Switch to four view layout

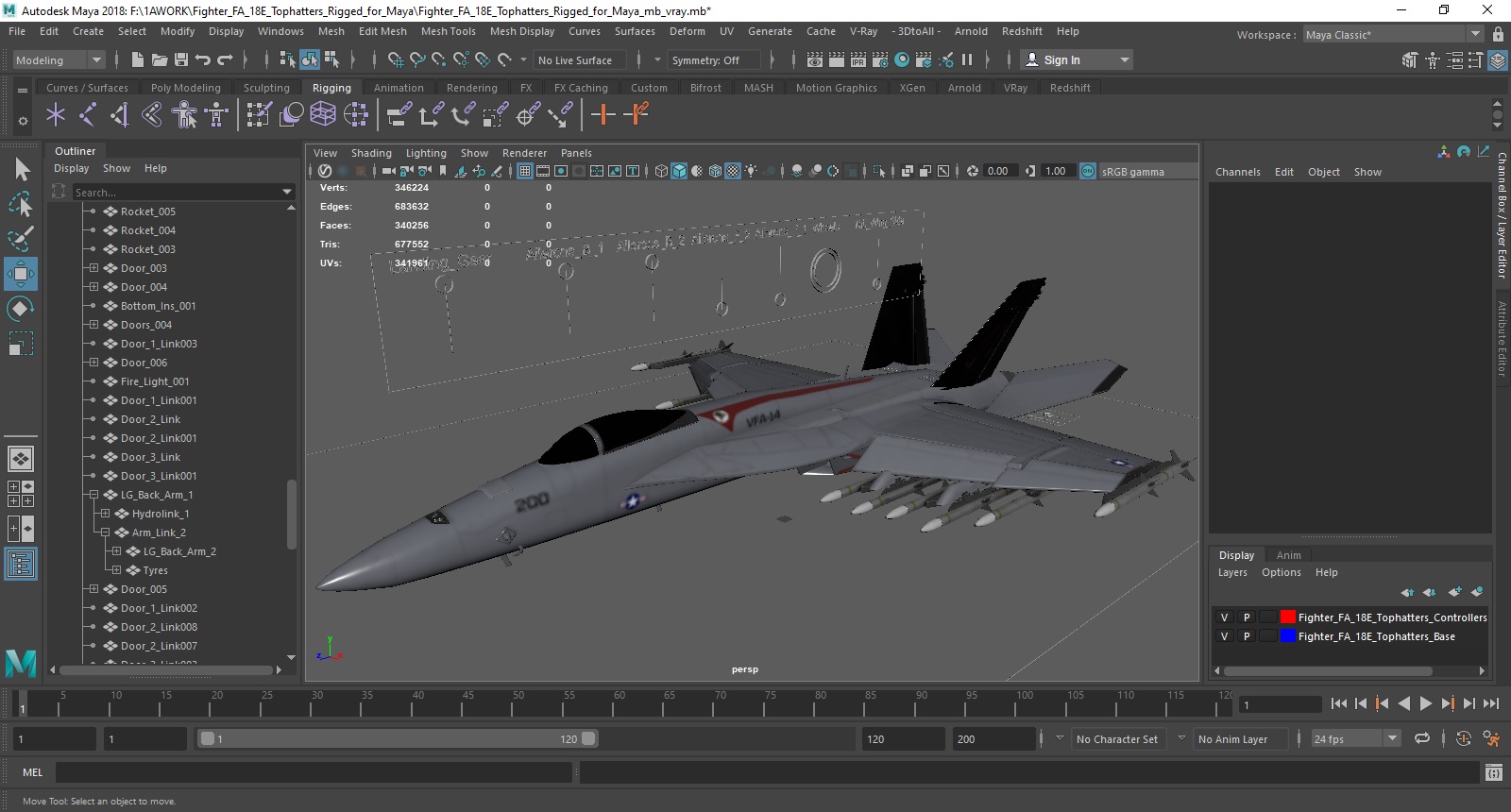click(x=21, y=494)
